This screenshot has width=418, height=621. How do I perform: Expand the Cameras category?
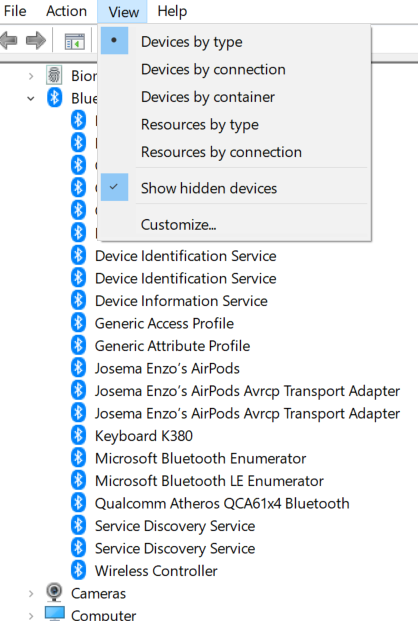point(31,593)
